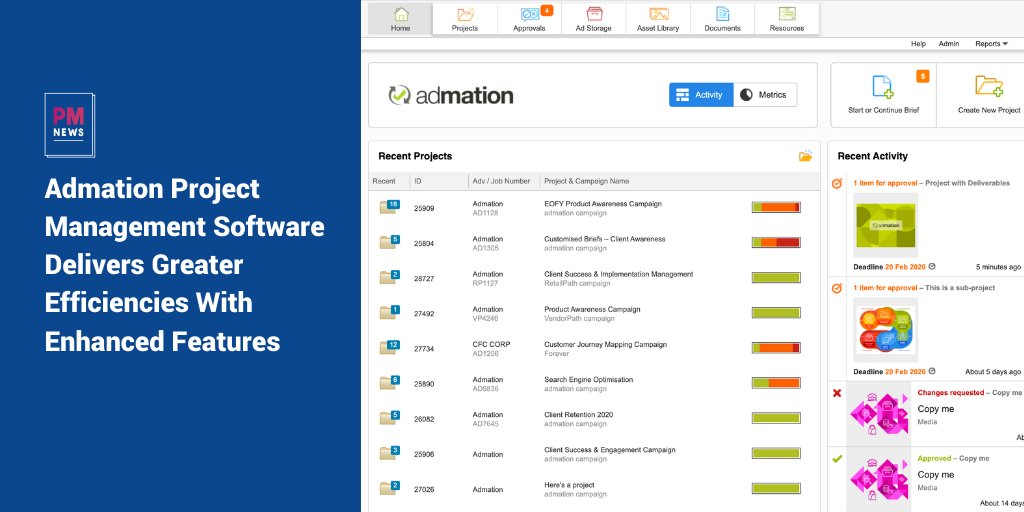Open the Help link

(x=918, y=44)
